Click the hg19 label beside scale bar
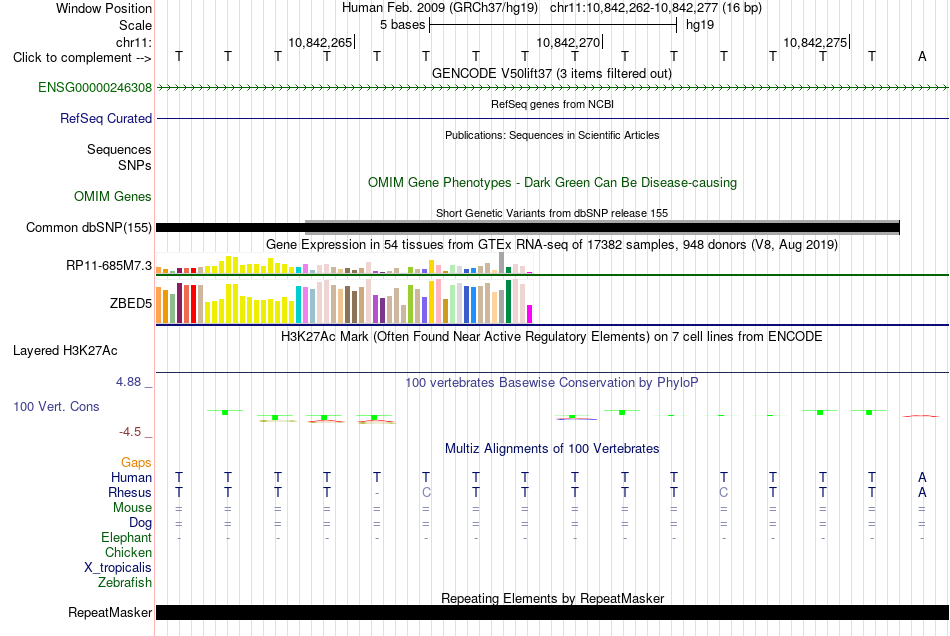The image size is (950, 636). 700,25
